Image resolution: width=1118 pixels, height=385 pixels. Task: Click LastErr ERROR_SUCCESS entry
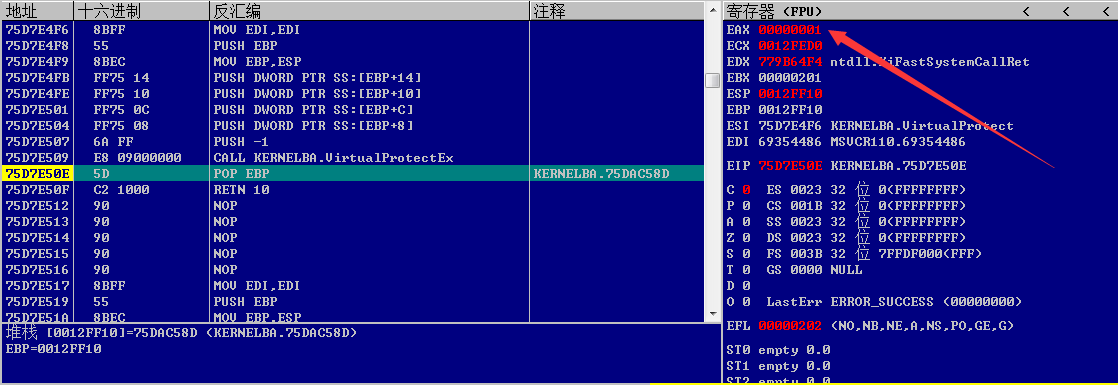coord(894,302)
